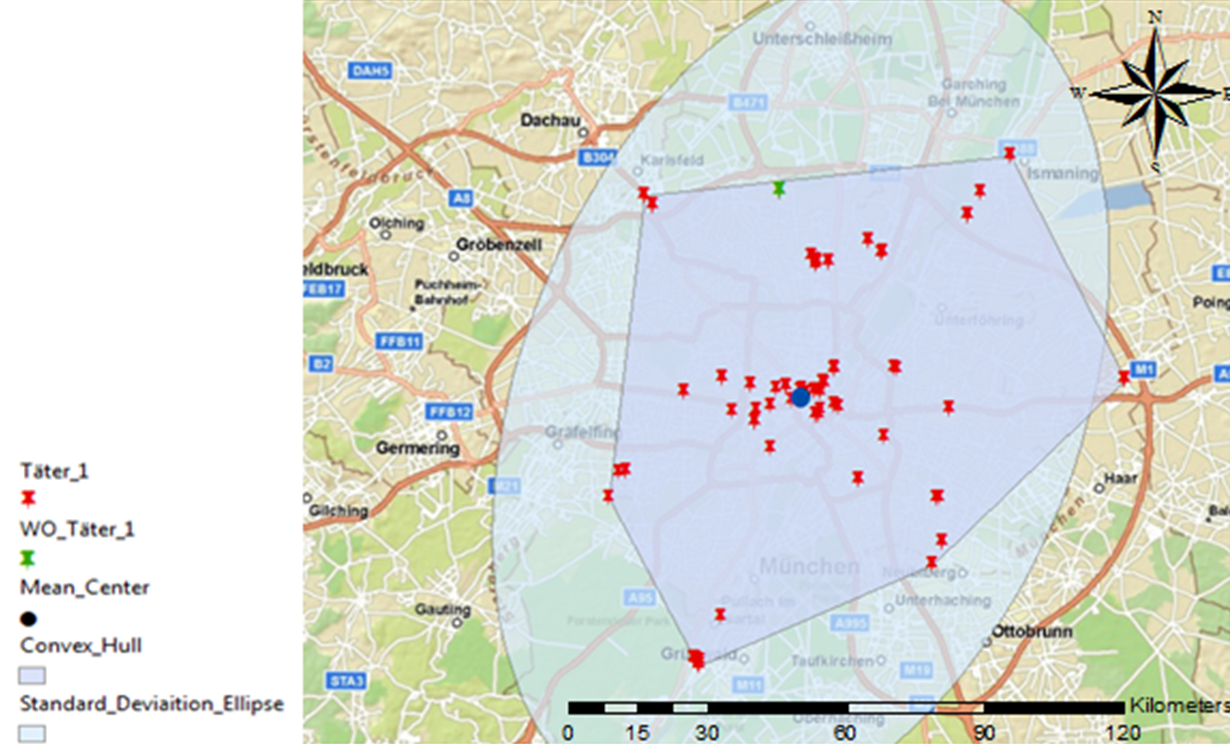The width and height of the screenshot is (1230, 744).
Task: Click the München city label
Action: click(809, 566)
